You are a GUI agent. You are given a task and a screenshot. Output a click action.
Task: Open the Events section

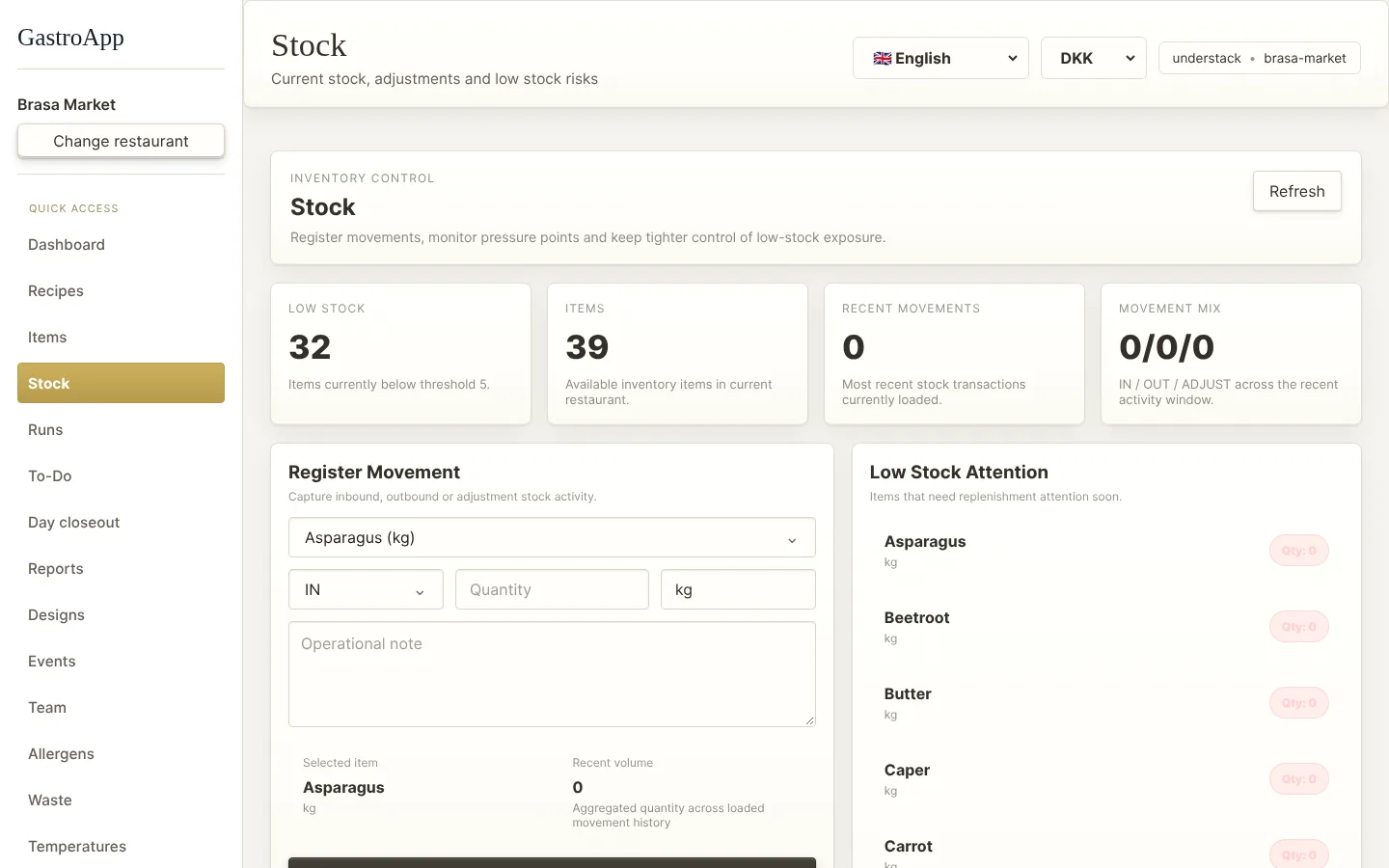(x=121, y=662)
